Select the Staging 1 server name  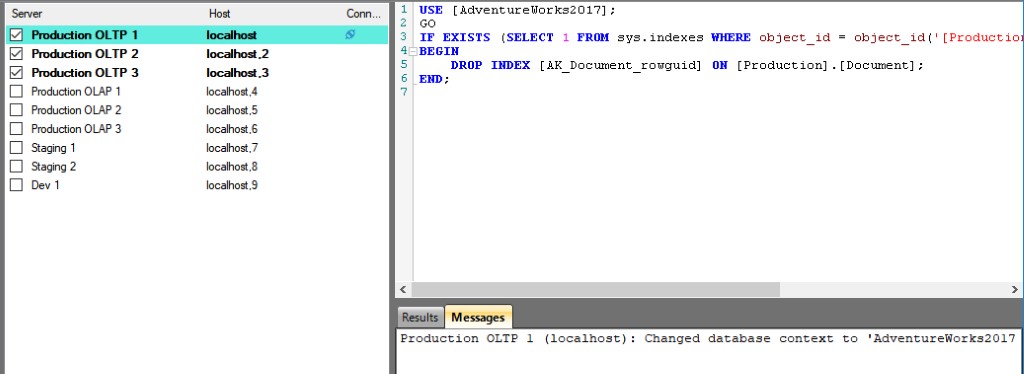pyautogui.click(x=53, y=148)
